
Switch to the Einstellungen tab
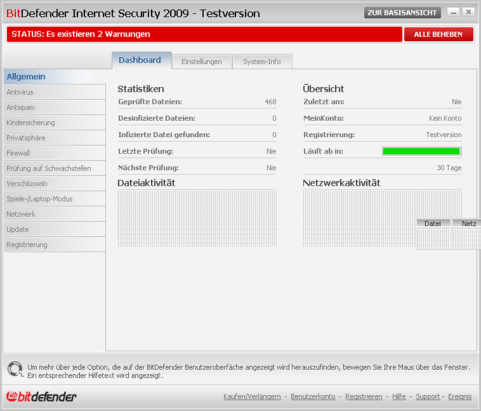[202, 62]
